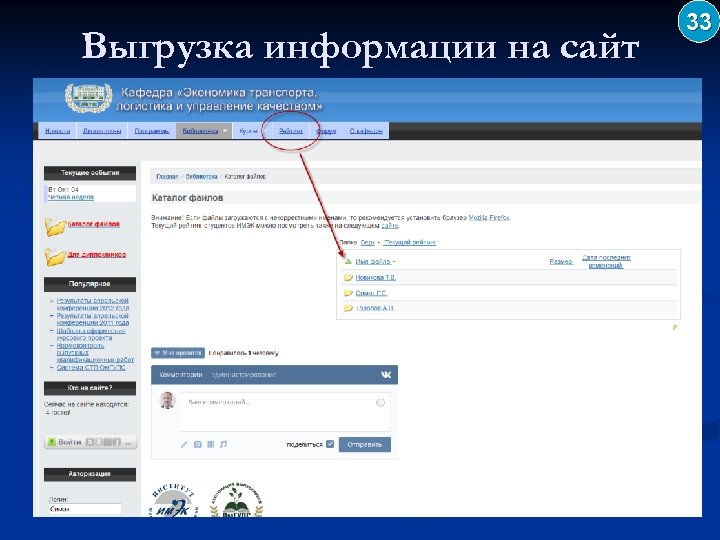The height and width of the screenshot is (540, 720).
Task: Click the Мне нравится like button
Action: point(178,353)
